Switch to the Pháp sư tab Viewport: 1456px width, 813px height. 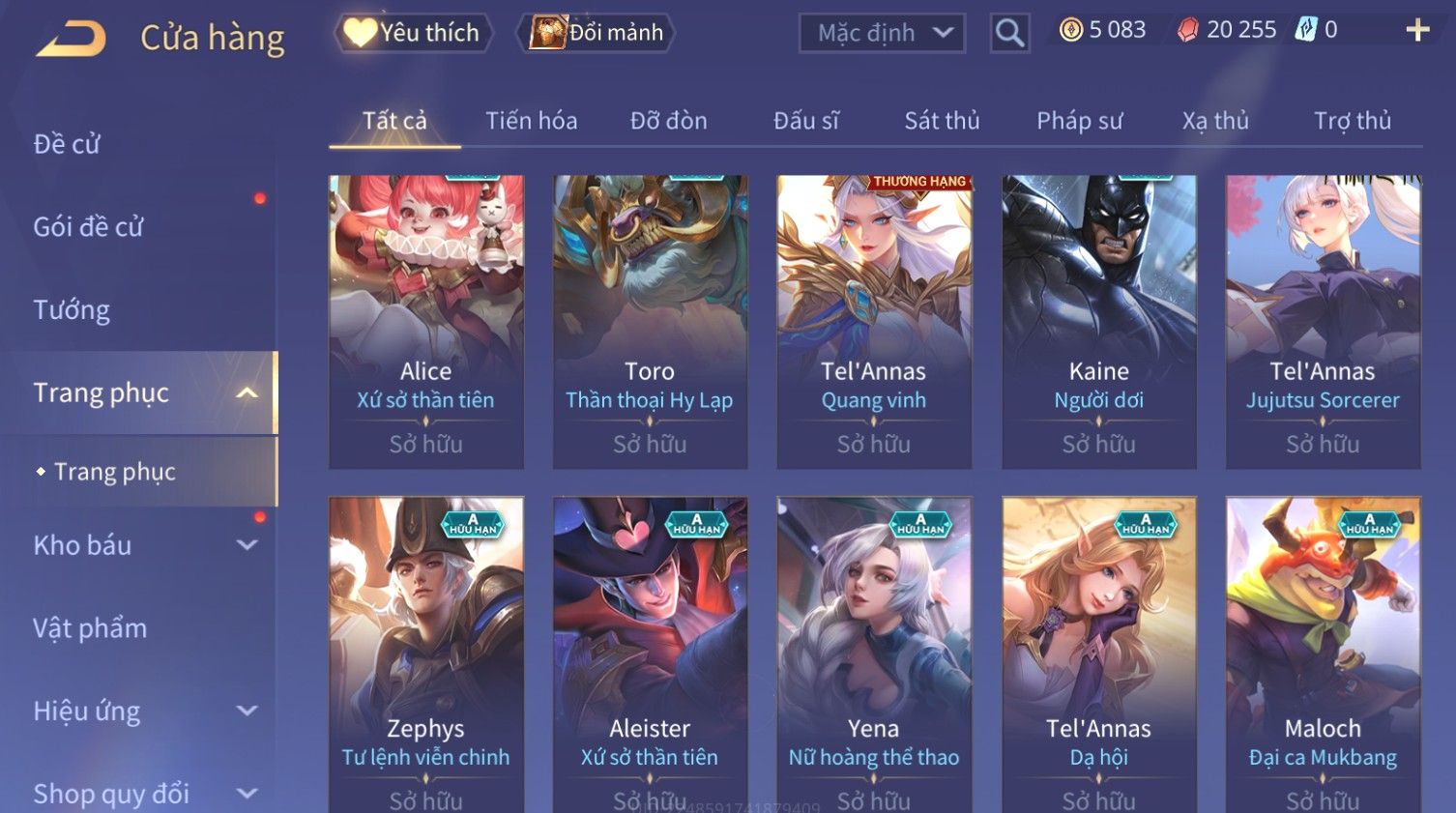[1079, 121]
